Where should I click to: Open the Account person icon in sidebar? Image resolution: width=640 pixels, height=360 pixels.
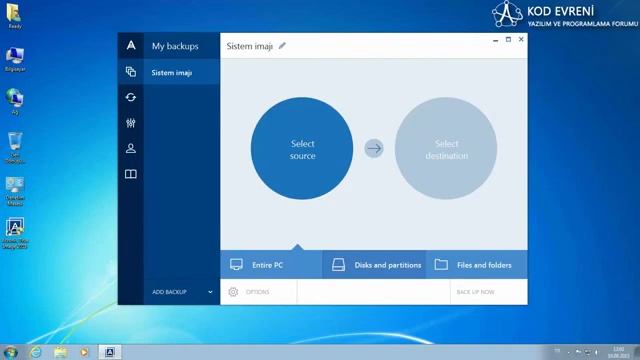[x=131, y=148]
